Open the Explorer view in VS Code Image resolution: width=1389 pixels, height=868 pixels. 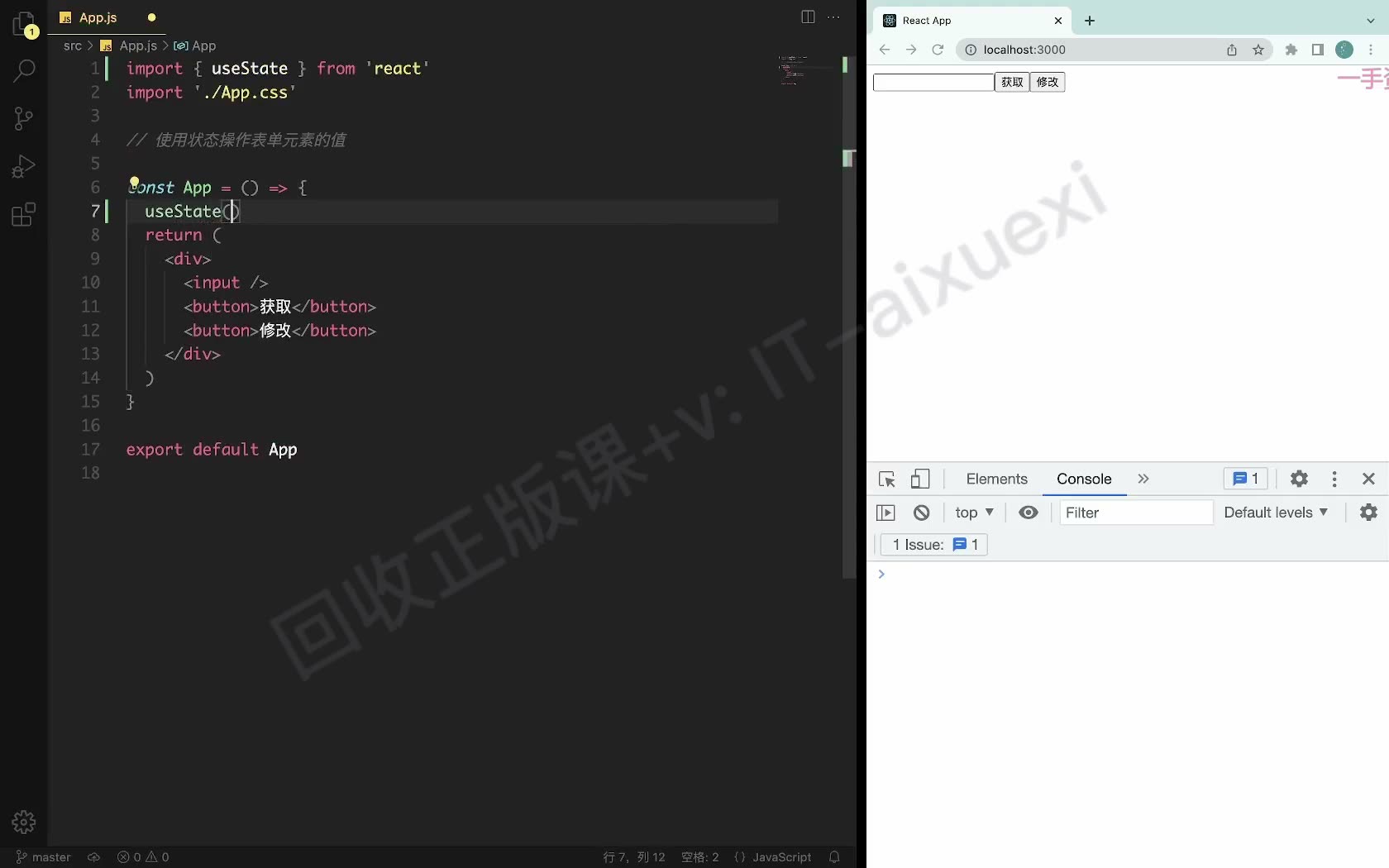pyautogui.click(x=24, y=24)
